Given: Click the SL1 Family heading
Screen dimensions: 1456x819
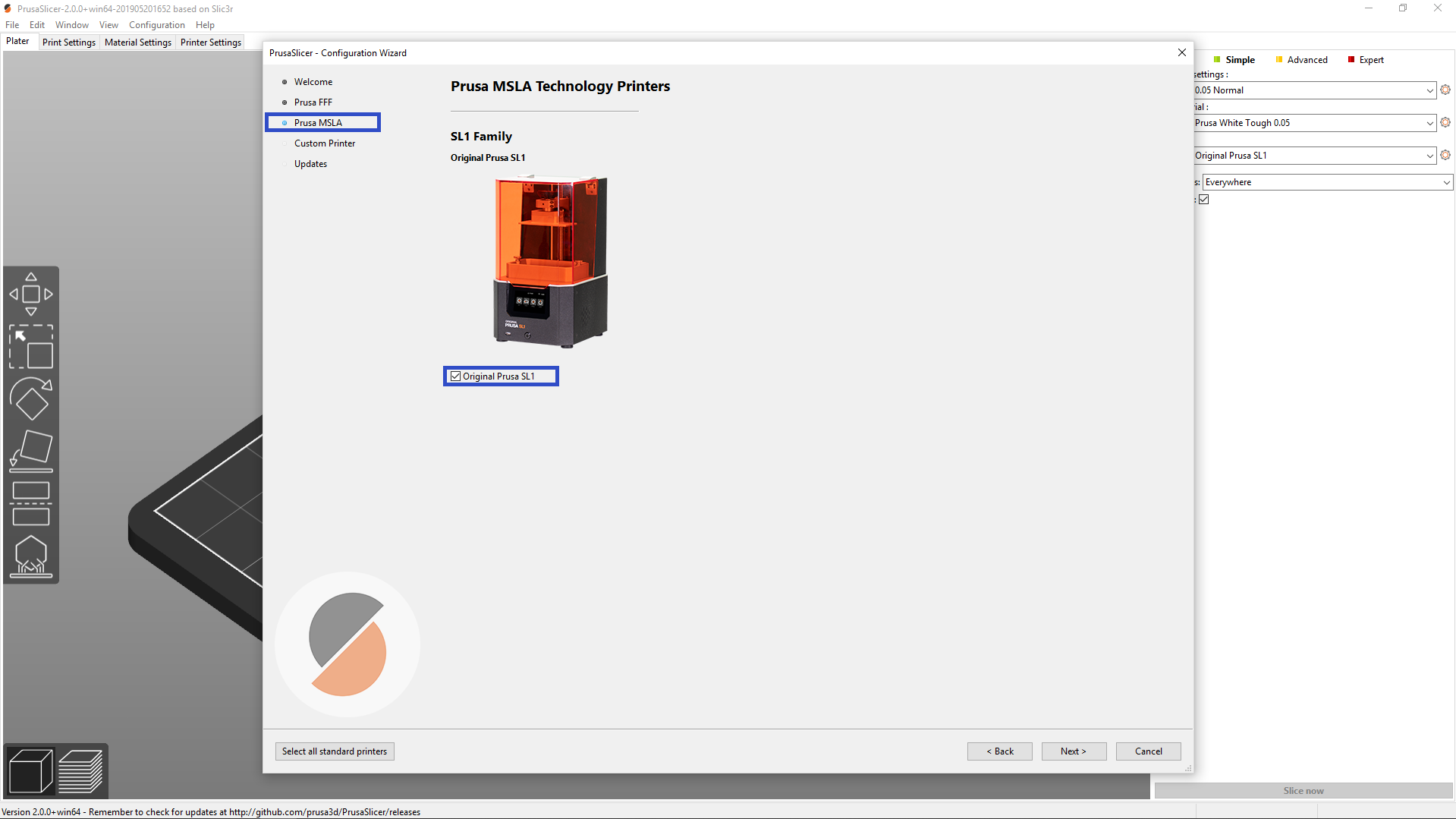Looking at the screenshot, I should [482, 137].
